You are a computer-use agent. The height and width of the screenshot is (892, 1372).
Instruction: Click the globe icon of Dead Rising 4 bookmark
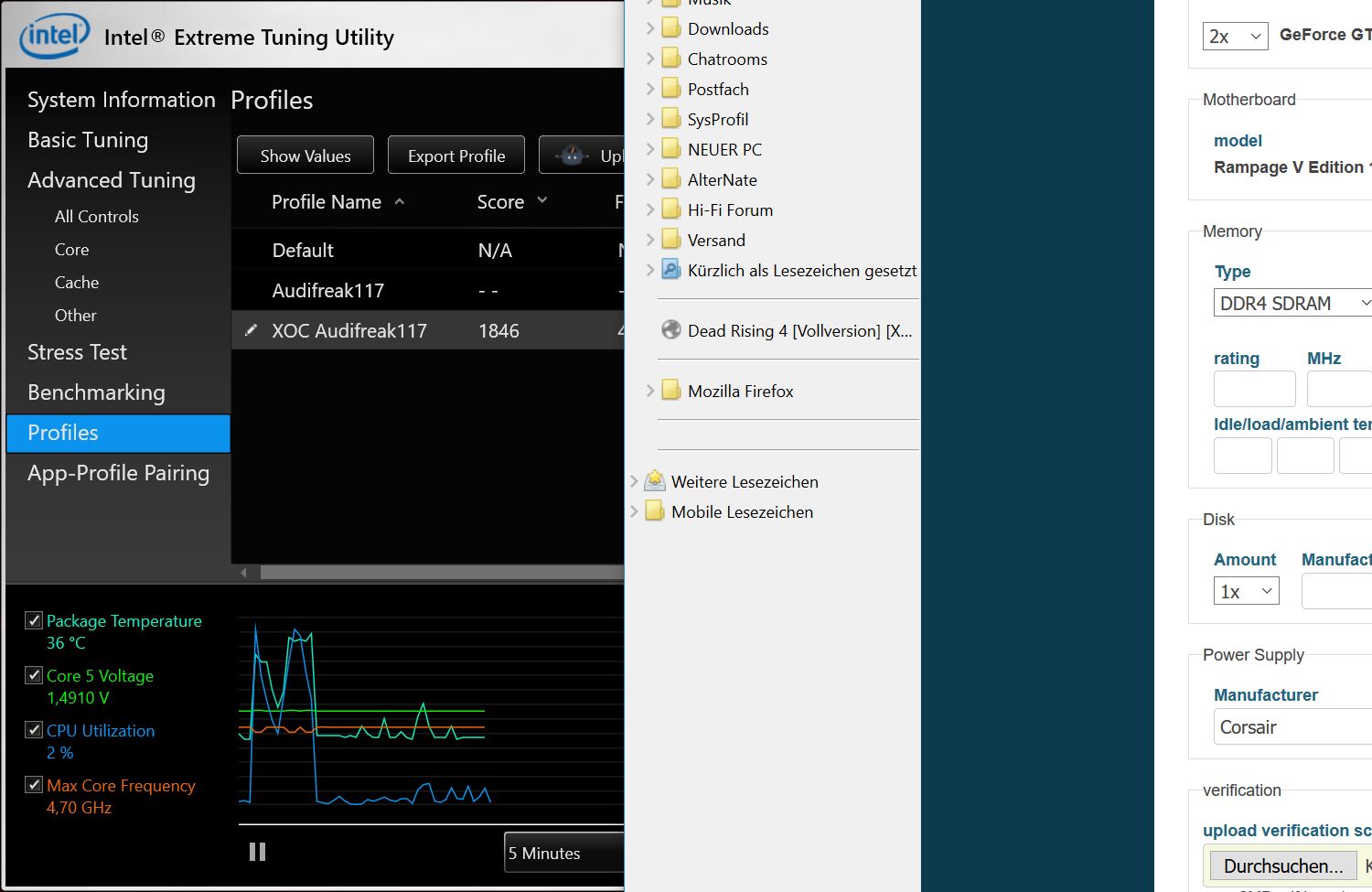pos(671,330)
